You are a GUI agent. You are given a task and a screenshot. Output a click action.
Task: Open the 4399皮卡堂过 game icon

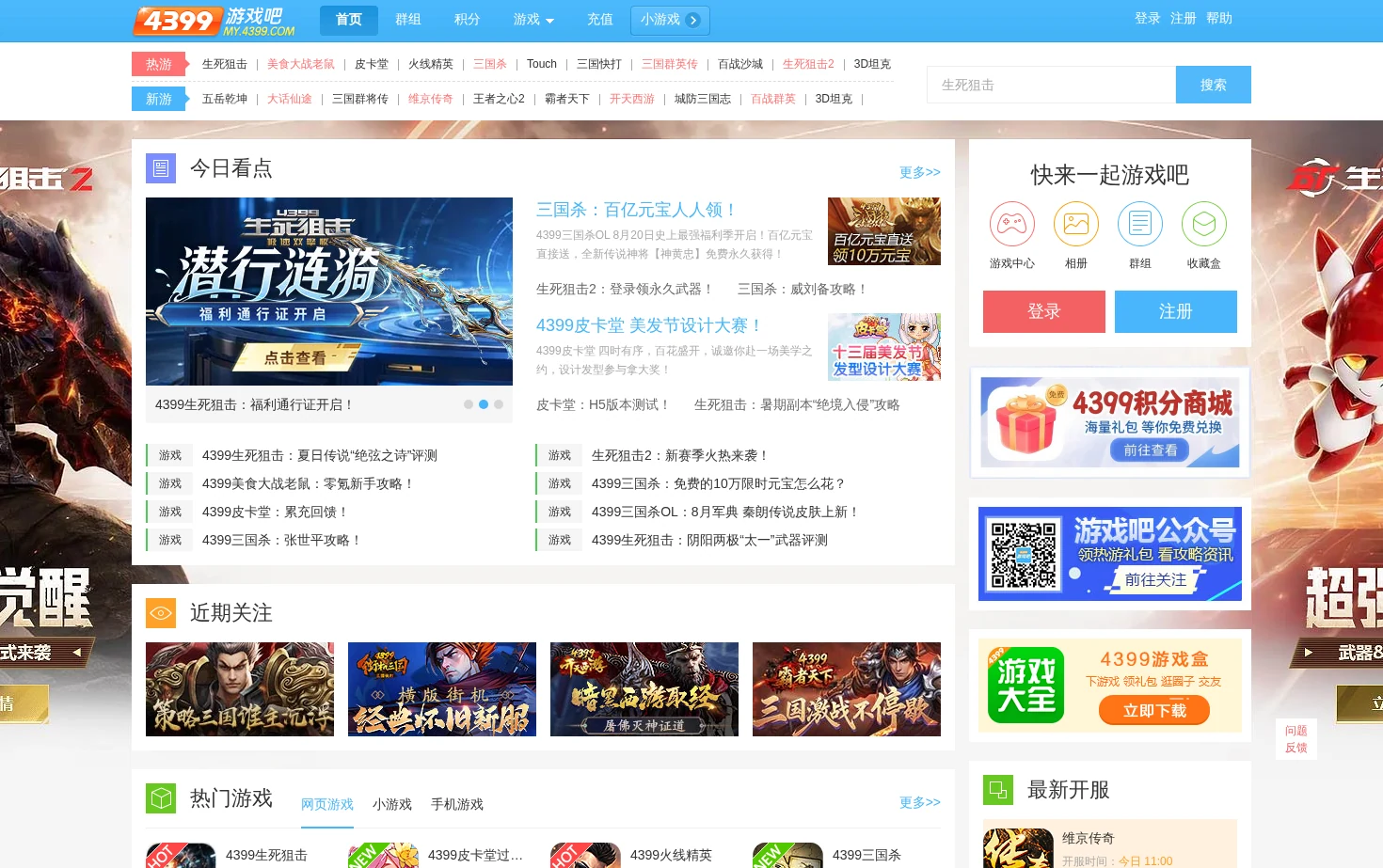383,855
